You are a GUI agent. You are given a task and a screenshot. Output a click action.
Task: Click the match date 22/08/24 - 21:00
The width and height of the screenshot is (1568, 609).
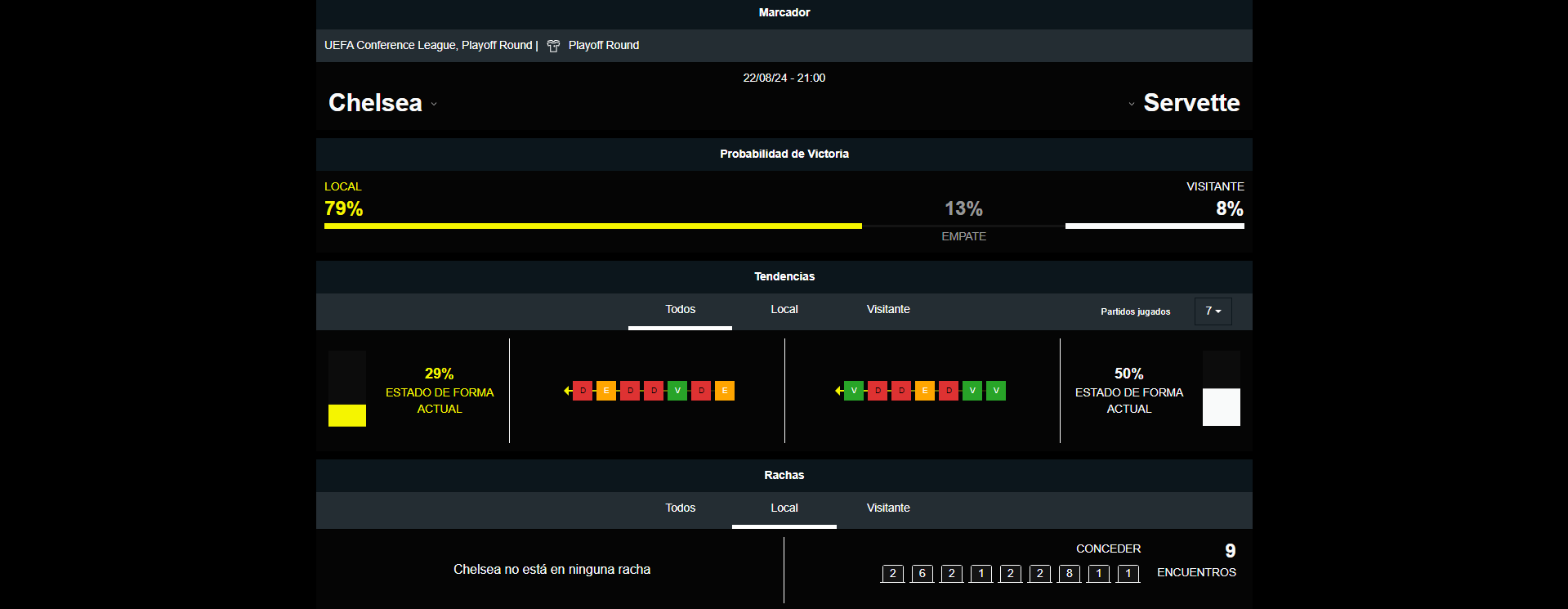pos(784,78)
